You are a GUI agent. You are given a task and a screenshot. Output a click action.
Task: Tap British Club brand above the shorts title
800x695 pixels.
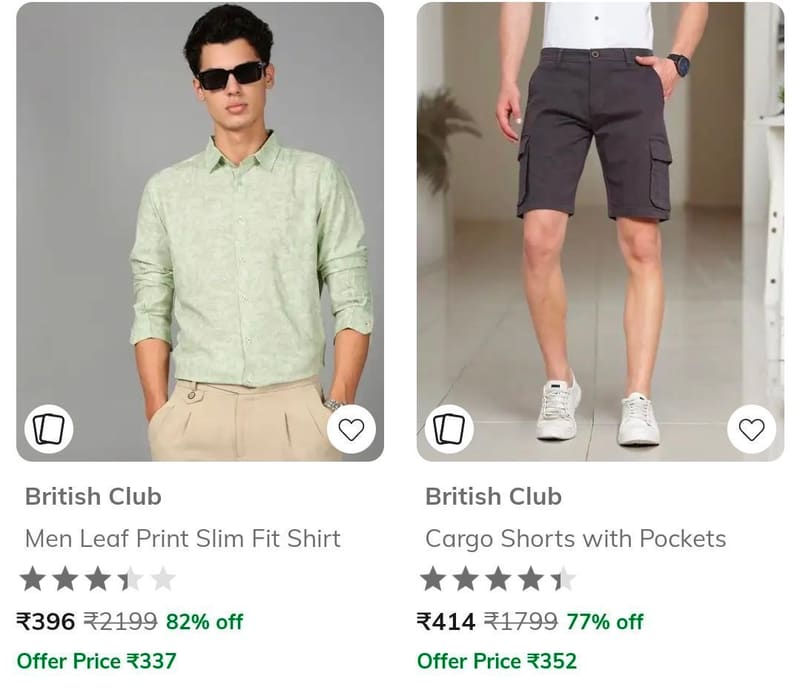coord(494,497)
